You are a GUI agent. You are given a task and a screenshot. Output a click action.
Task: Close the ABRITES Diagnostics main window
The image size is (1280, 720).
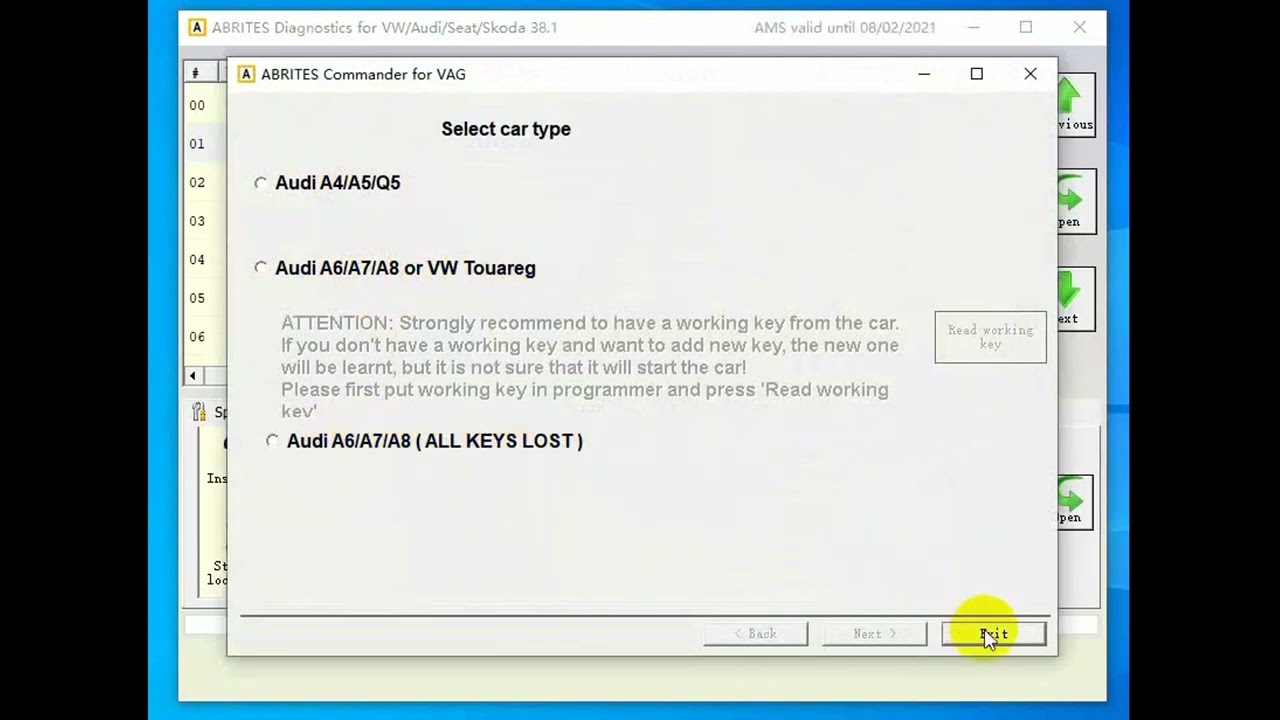(x=1079, y=28)
